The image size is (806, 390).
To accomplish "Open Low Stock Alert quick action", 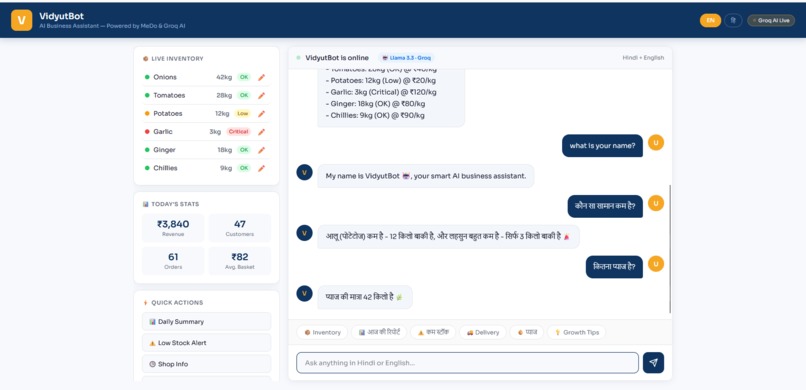I will [207, 343].
